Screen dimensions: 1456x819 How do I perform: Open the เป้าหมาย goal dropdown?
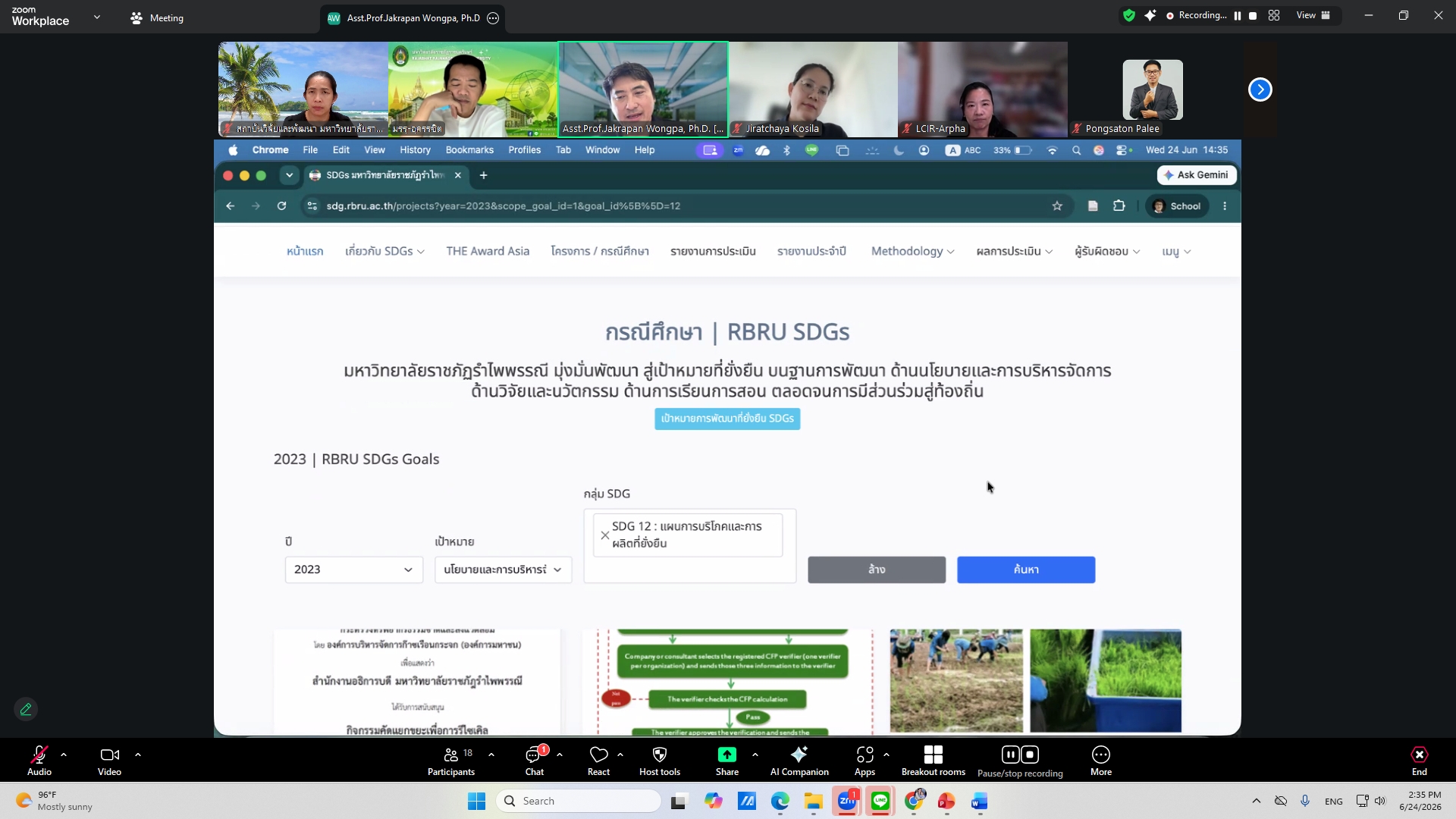[503, 570]
